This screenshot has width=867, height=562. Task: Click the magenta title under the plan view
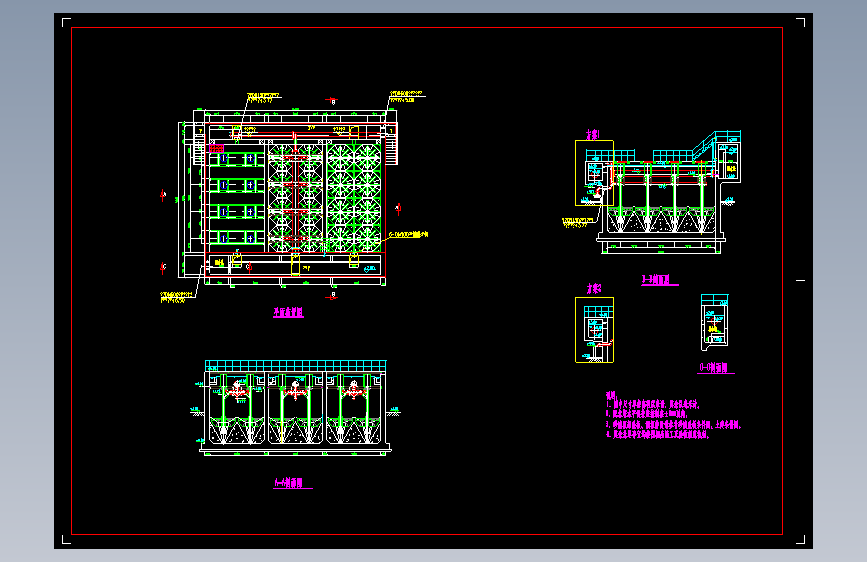click(288, 313)
